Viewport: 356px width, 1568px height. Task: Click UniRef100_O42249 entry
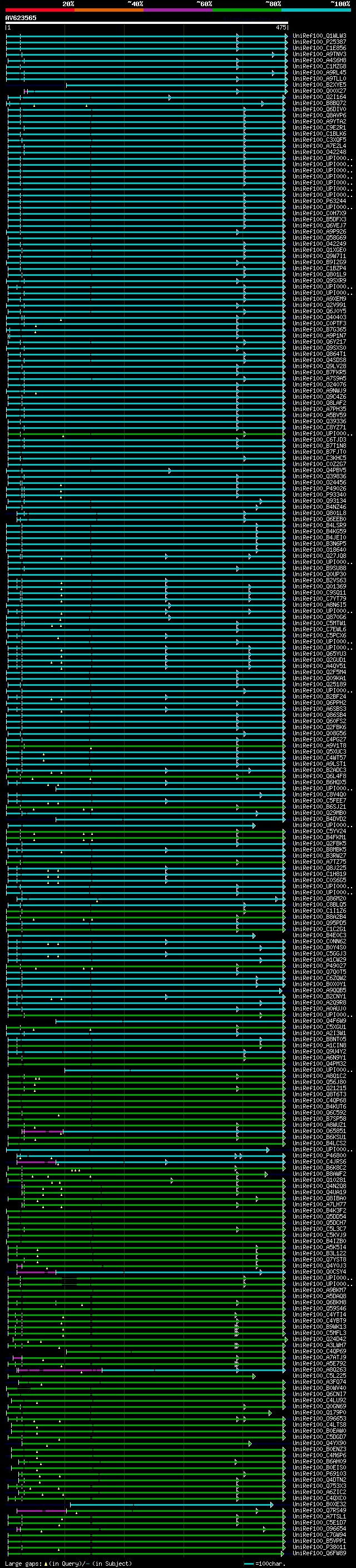tap(319, 244)
